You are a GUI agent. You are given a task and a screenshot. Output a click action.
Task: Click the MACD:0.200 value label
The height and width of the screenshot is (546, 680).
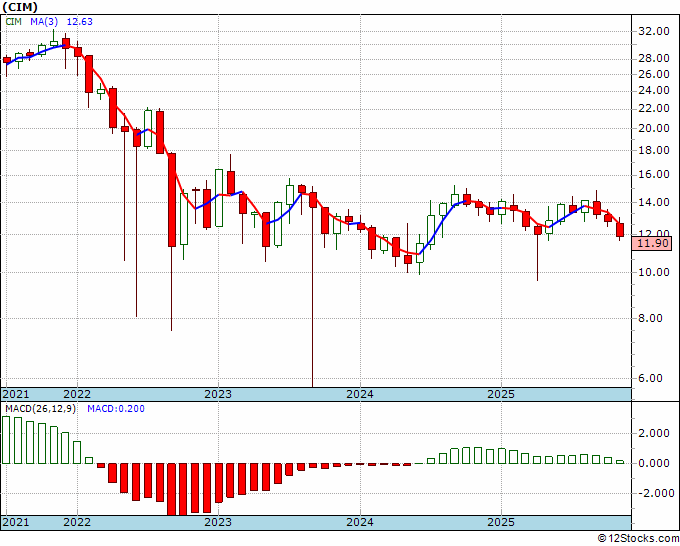click(116, 409)
